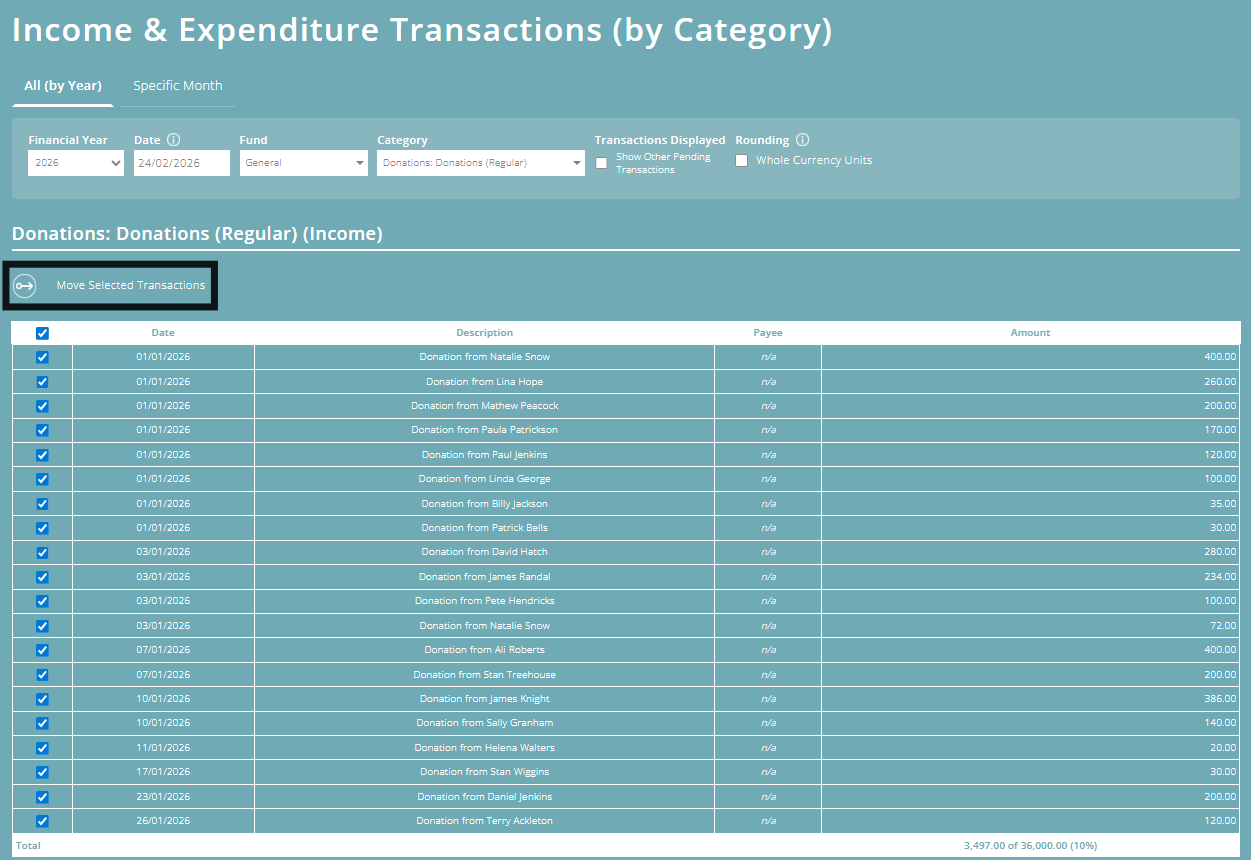The height and width of the screenshot is (860, 1251).
Task: Sort transactions by the Amount column
Action: click(1030, 332)
